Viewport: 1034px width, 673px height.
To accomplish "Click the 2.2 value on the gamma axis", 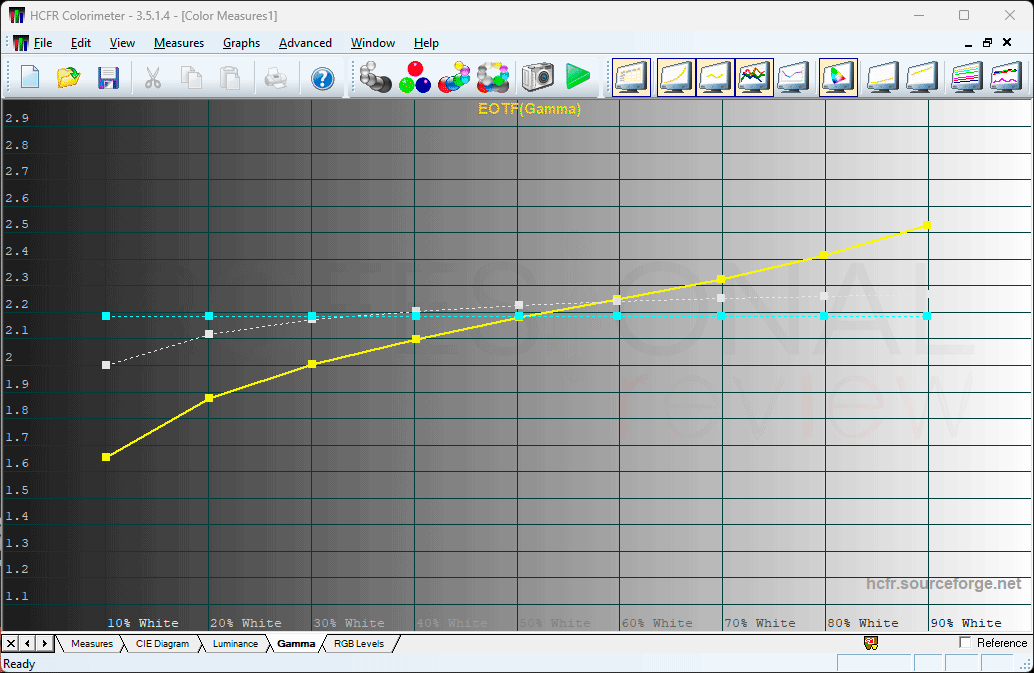I will (x=17, y=304).
